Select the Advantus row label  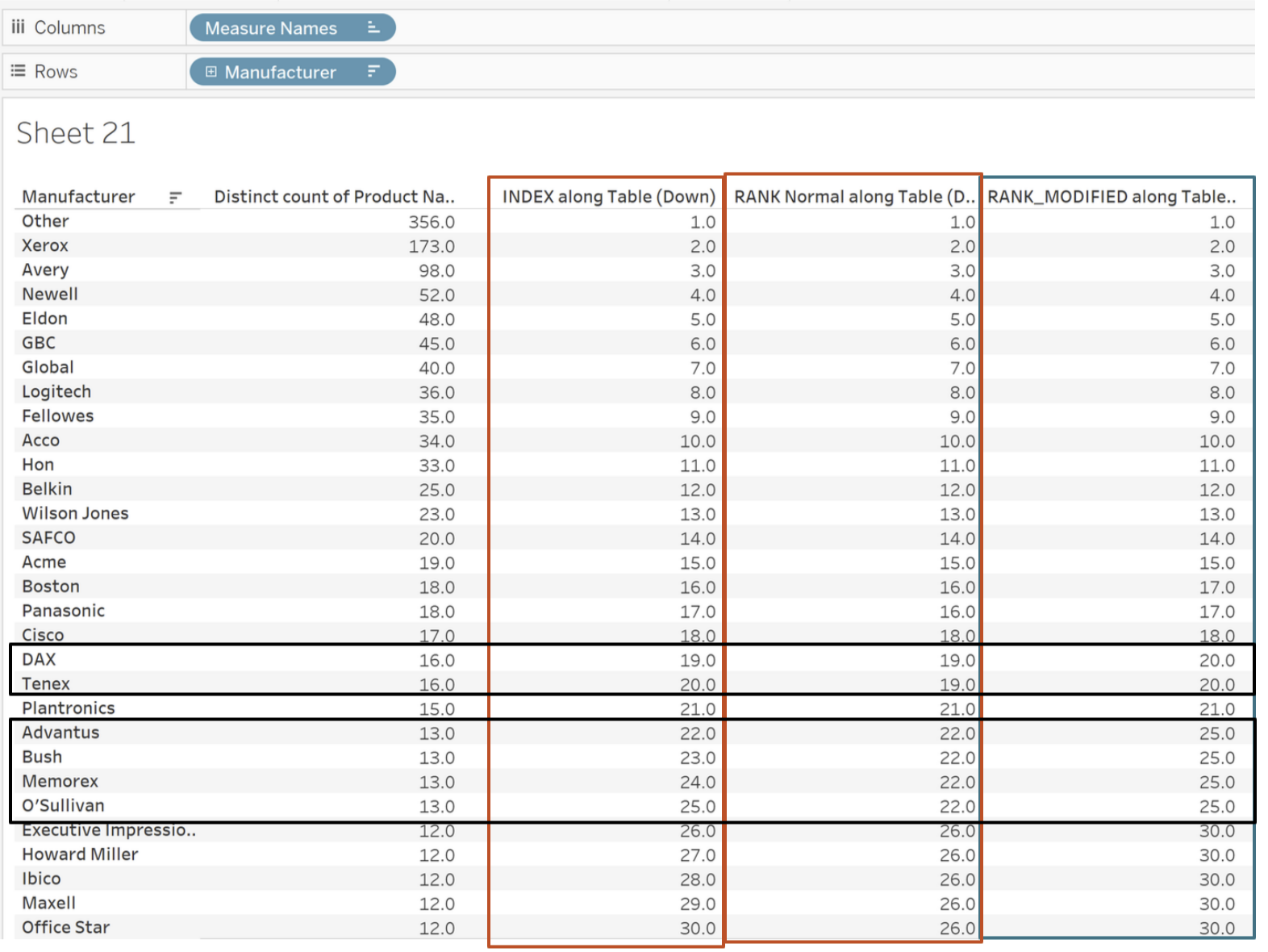(60, 733)
